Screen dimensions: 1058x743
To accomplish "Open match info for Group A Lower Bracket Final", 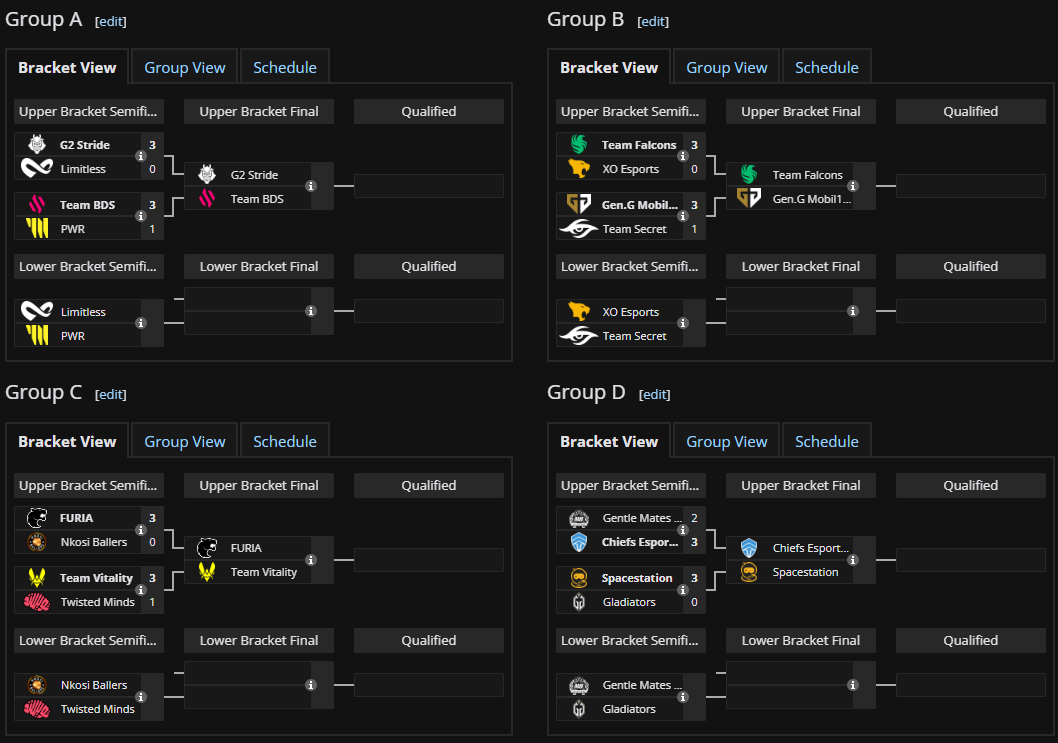I will [311, 311].
